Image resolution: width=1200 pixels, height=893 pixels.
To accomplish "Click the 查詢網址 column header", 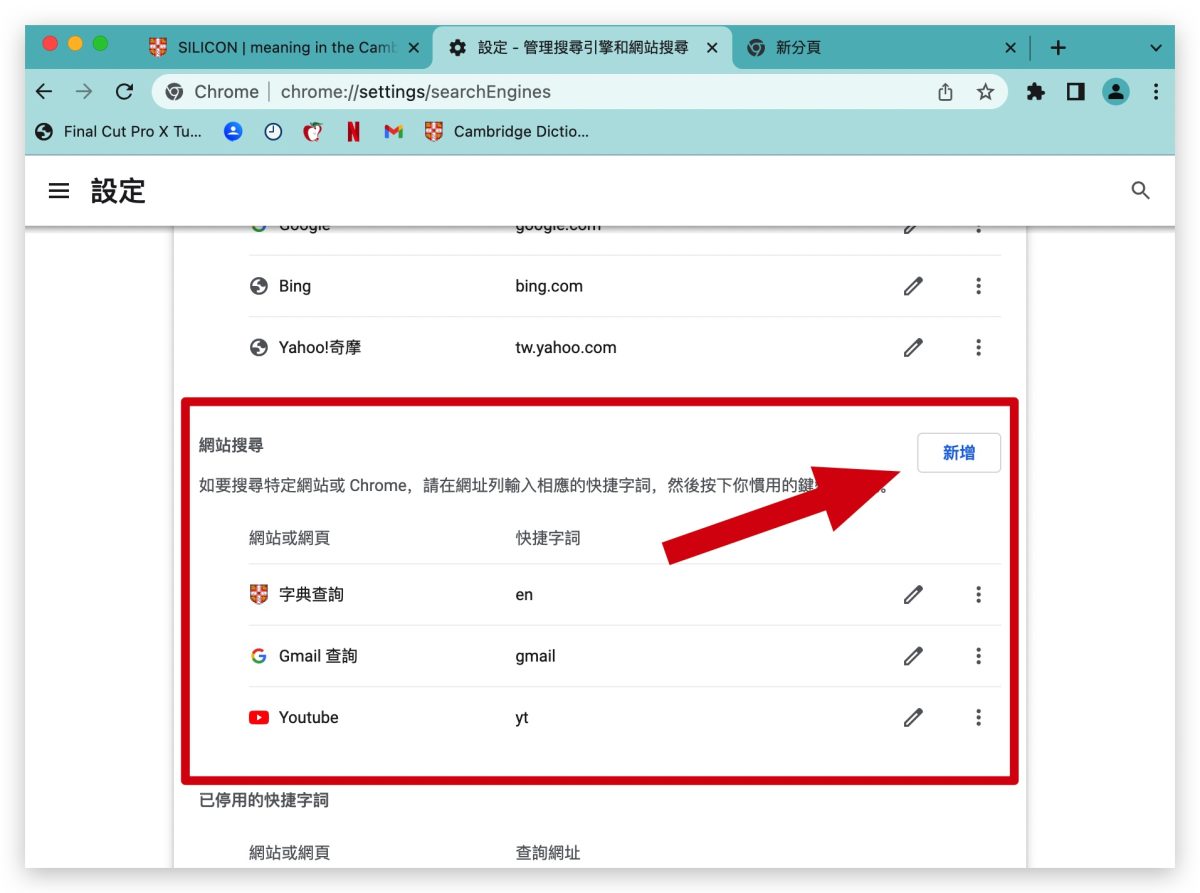I will tap(548, 853).
